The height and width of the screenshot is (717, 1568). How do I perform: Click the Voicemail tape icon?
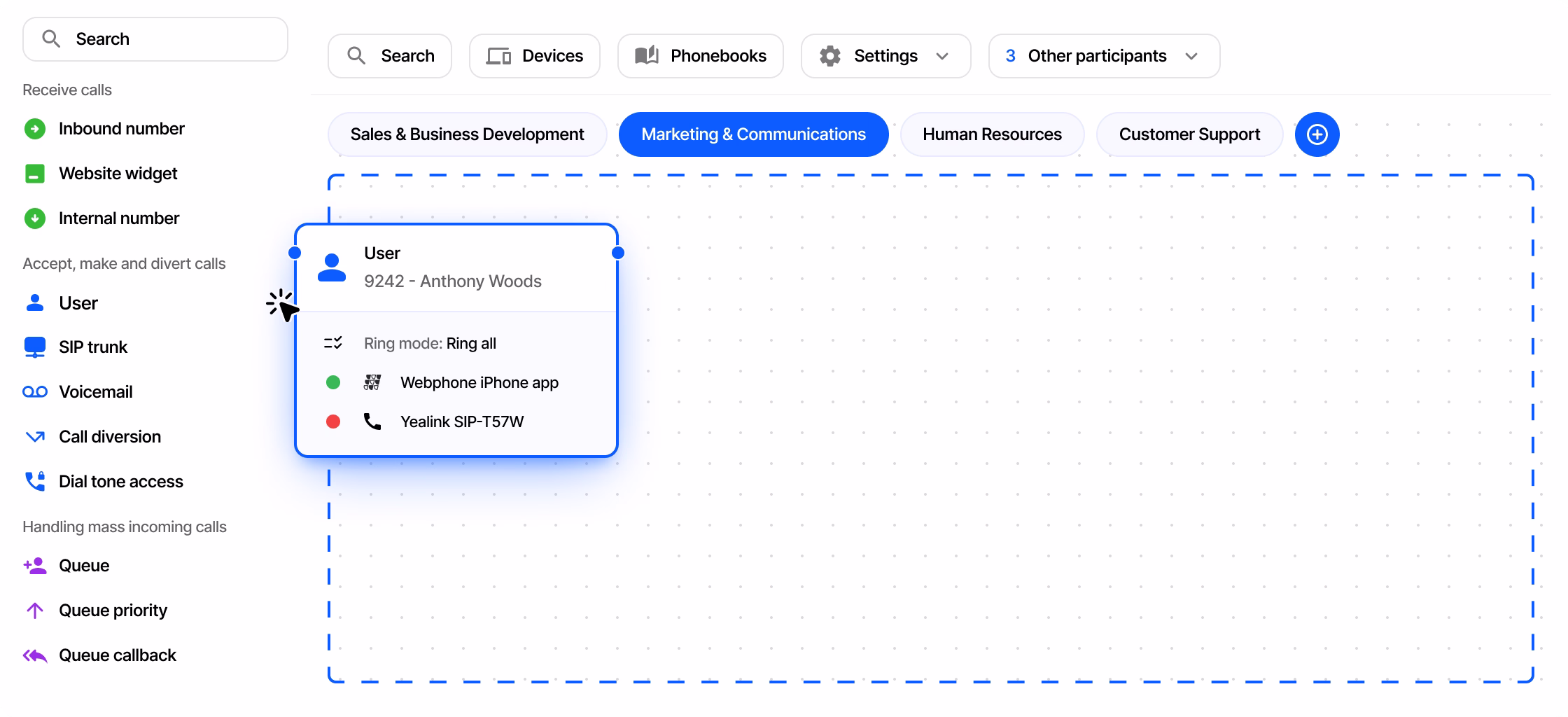coord(35,392)
